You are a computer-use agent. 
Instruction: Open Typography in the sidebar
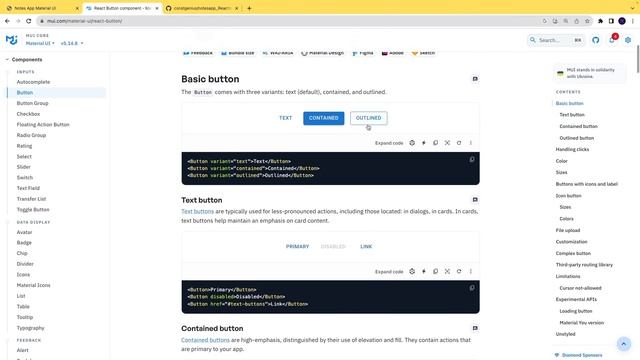30,328
